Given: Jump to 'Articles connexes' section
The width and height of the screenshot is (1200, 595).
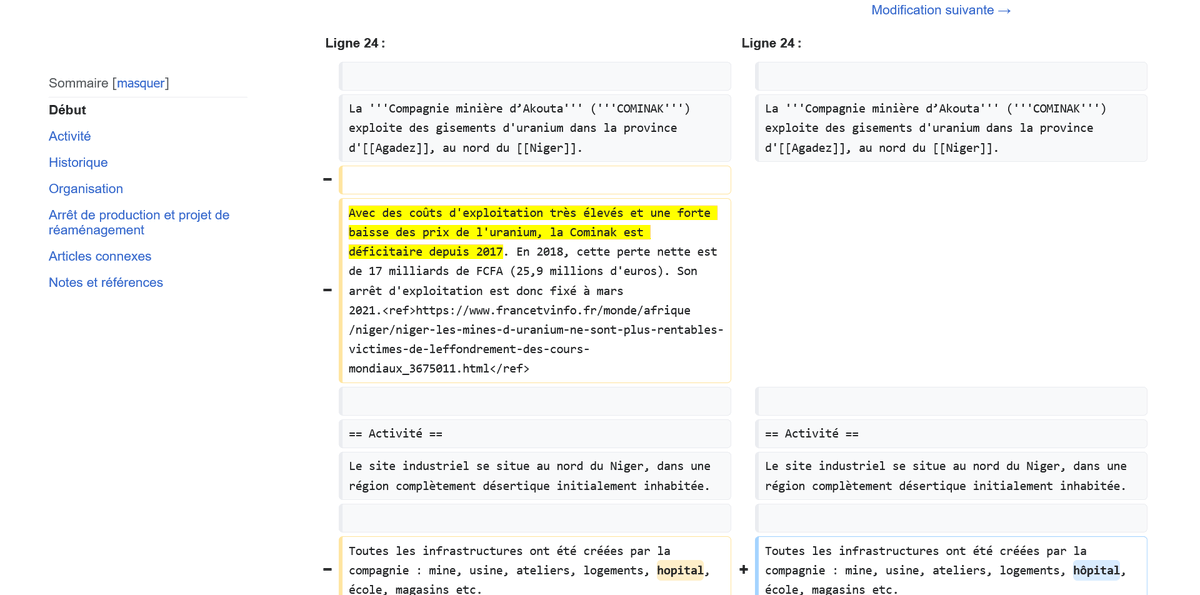Looking at the screenshot, I should pyautogui.click(x=100, y=256).
